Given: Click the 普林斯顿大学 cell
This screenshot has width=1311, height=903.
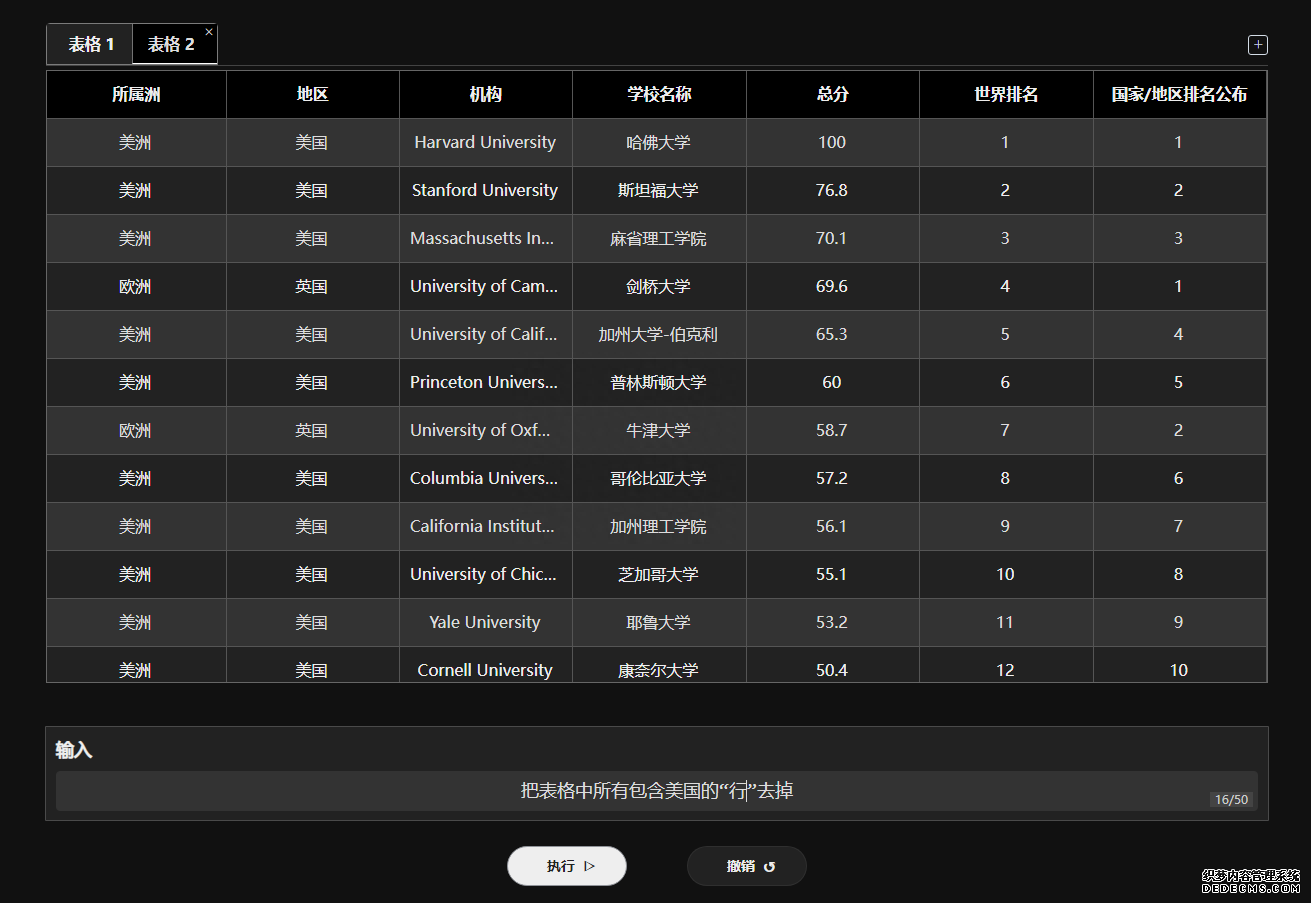Looking at the screenshot, I should click(x=659, y=383).
